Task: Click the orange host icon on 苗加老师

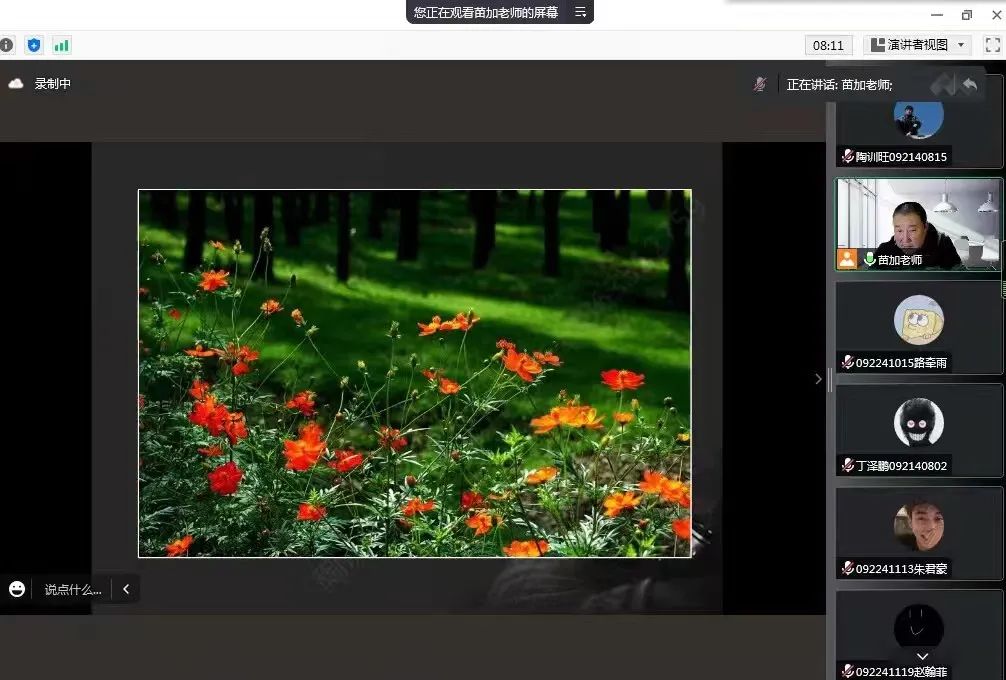Action: pyautogui.click(x=847, y=259)
